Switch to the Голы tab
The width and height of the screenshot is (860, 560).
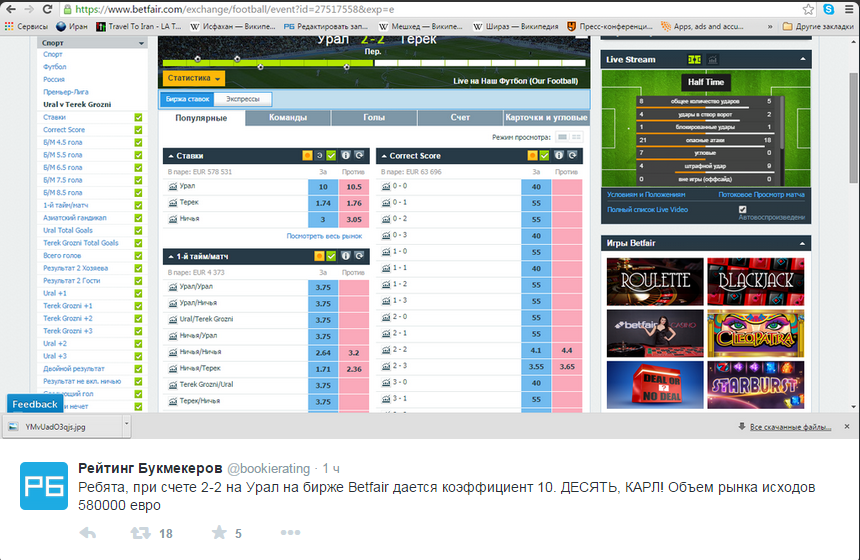(x=374, y=118)
